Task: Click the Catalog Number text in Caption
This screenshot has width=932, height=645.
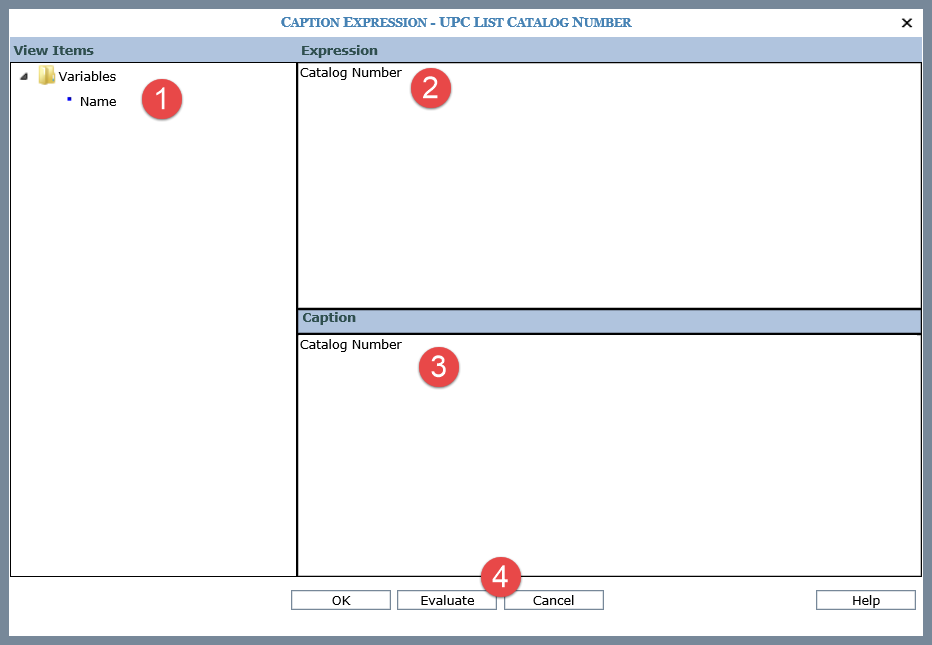Action: click(x=351, y=345)
